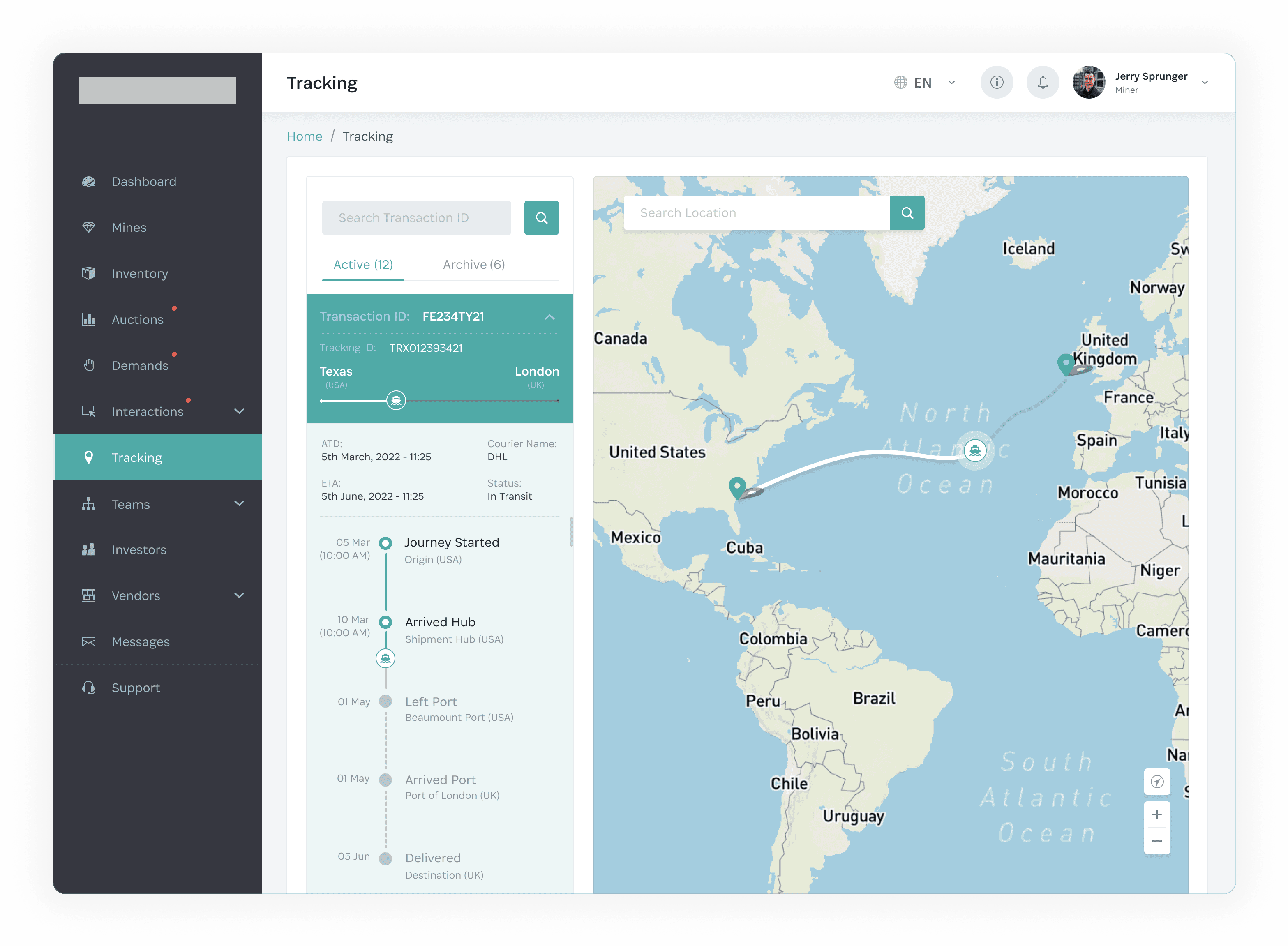Click the info icon in header

coord(997,83)
